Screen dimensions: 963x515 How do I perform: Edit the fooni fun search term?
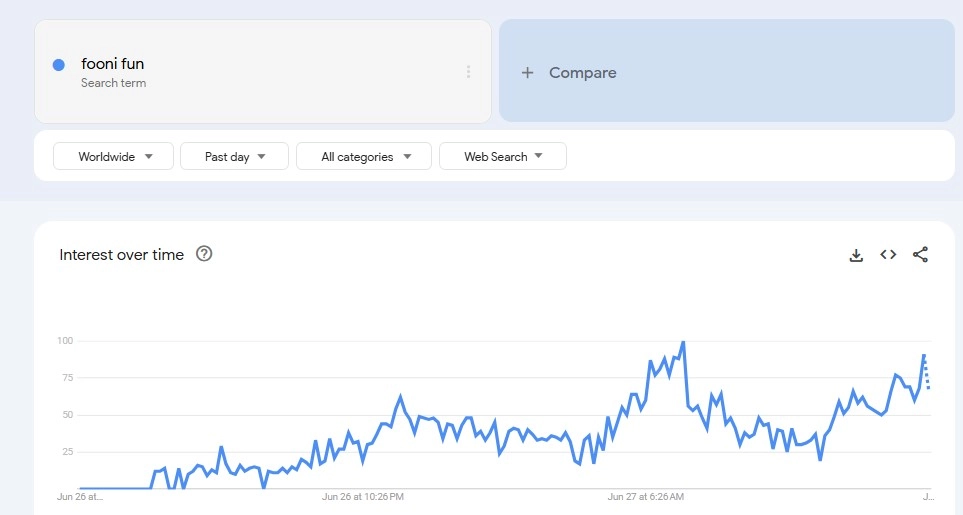click(x=113, y=64)
